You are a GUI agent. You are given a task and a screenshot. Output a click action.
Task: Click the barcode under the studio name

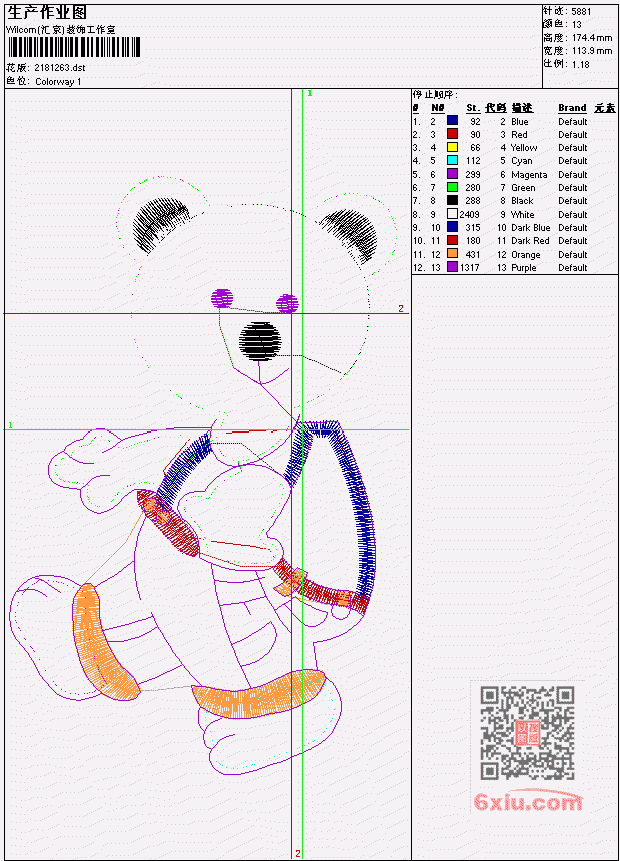tap(74, 47)
